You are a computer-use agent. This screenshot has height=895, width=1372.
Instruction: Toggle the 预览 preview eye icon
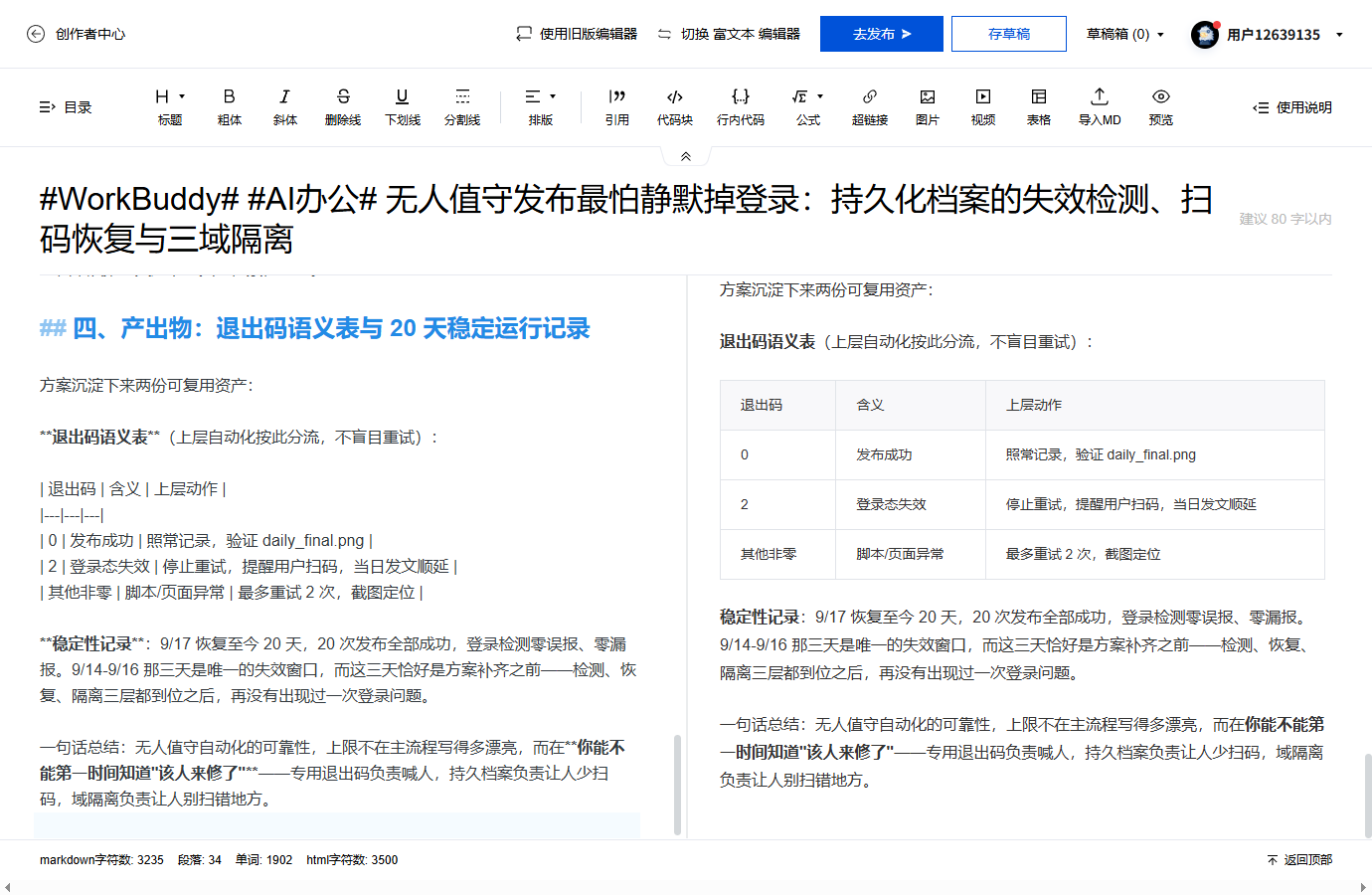[x=1161, y=106]
